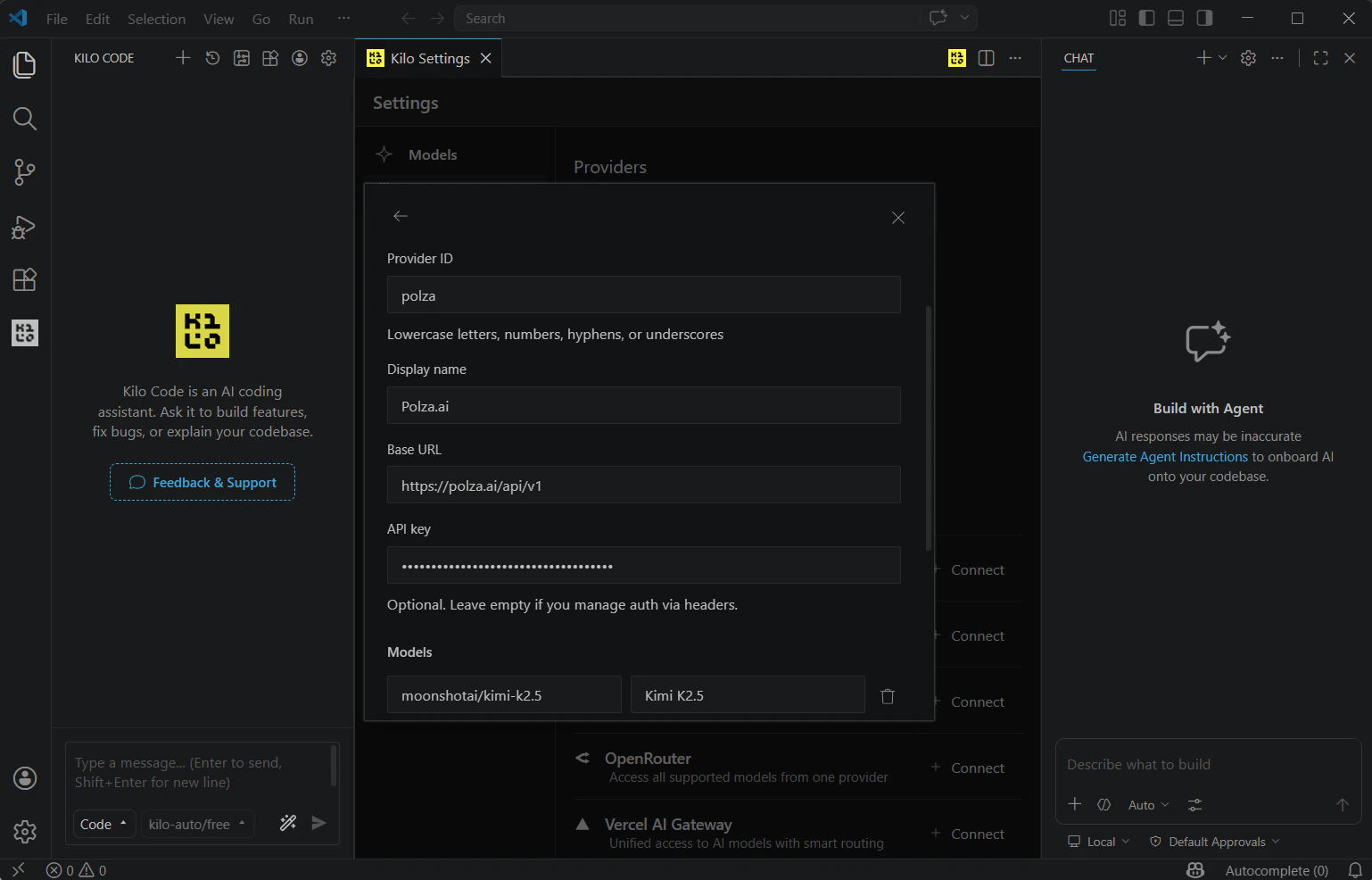Click the title bar Search box
The image size is (1372, 880).
click(687, 18)
